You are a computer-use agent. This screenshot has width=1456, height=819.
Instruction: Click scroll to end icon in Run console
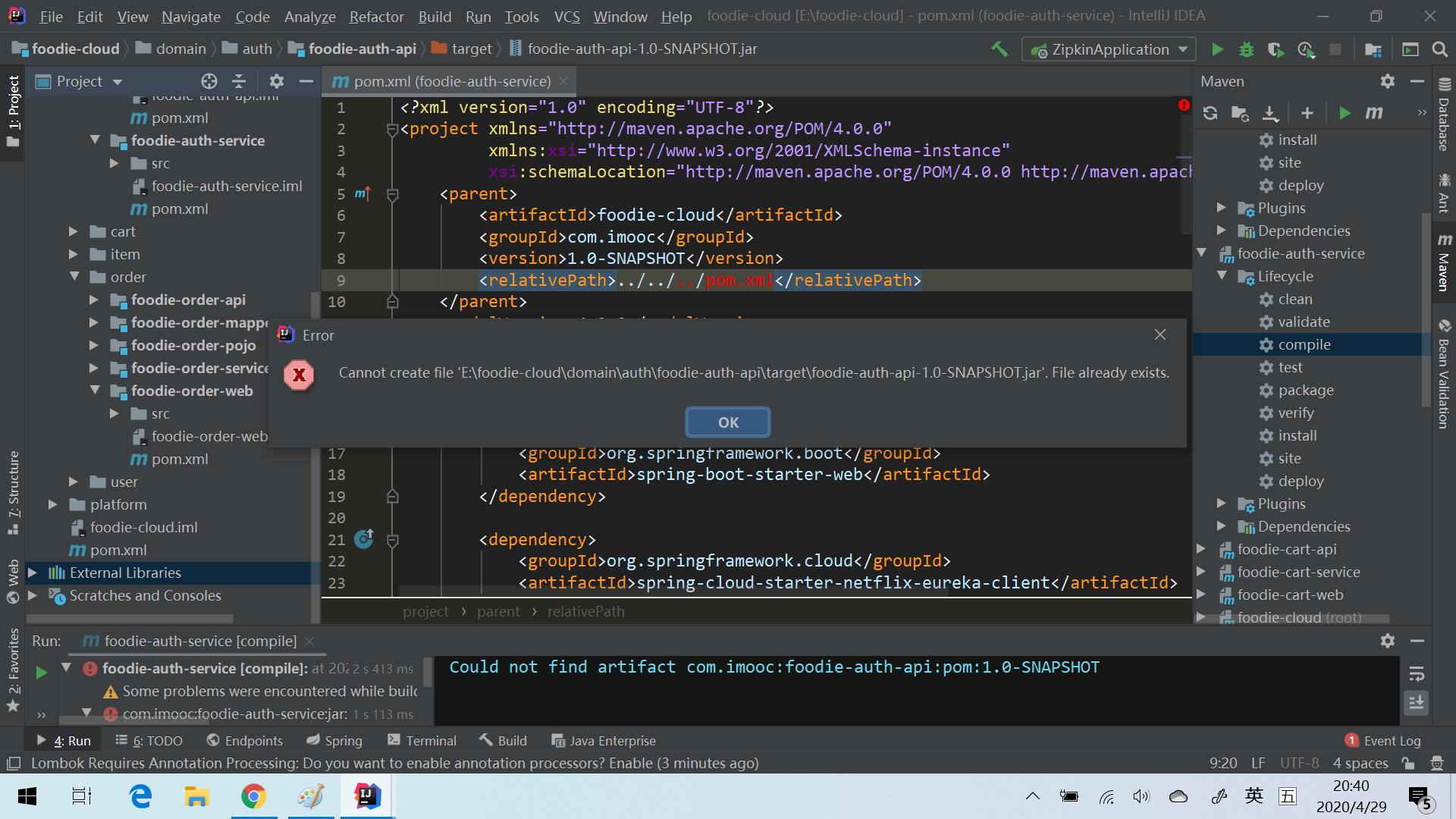1416,703
